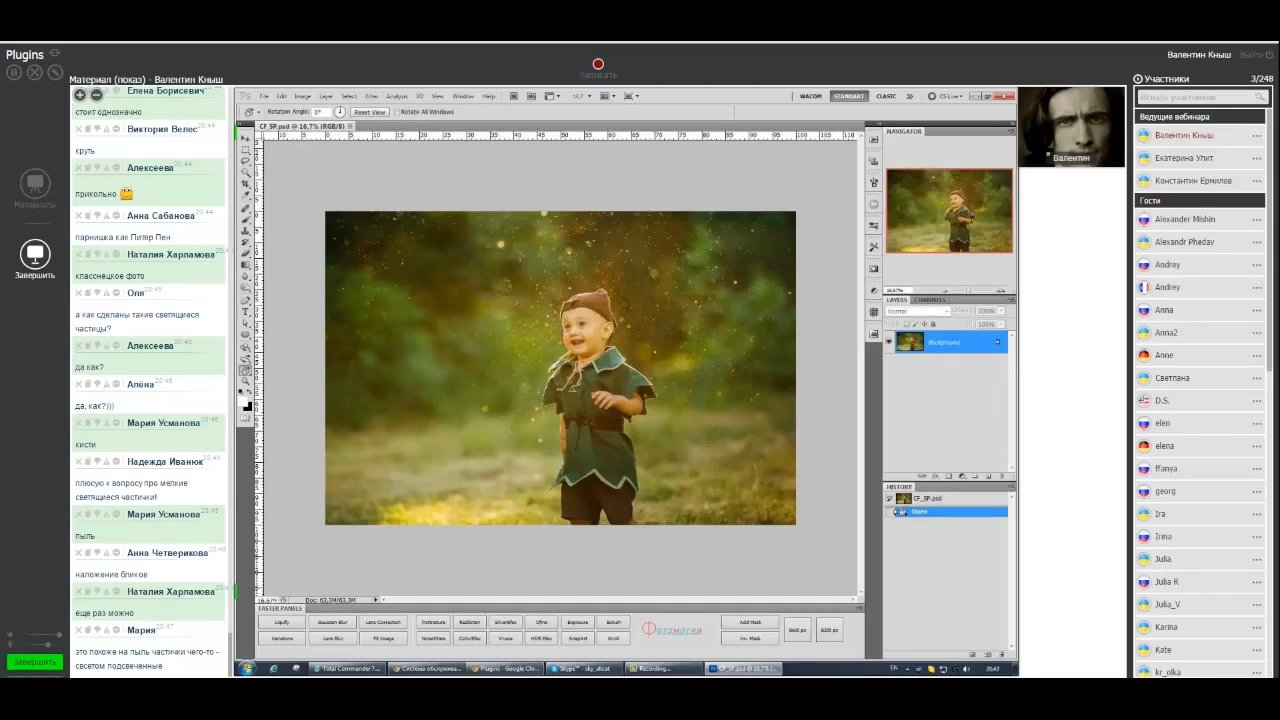Select the Pen tool
The image size is (1280, 720).
(x=246, y=300)
